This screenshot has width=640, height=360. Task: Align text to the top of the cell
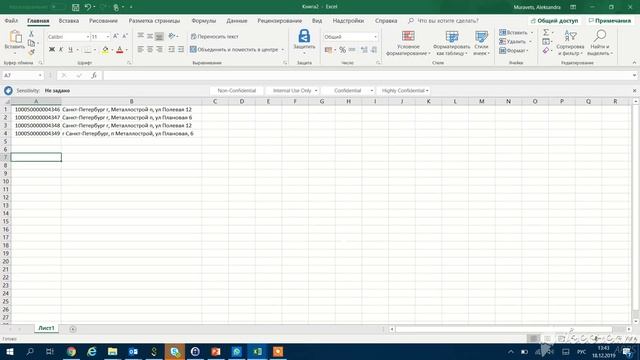(140, 36)
